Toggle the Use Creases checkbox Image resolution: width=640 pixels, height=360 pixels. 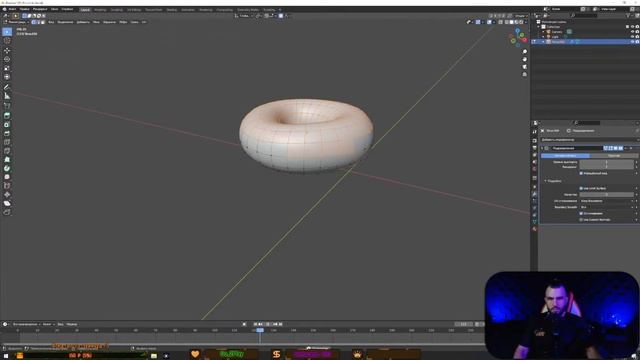pos(581,213)
